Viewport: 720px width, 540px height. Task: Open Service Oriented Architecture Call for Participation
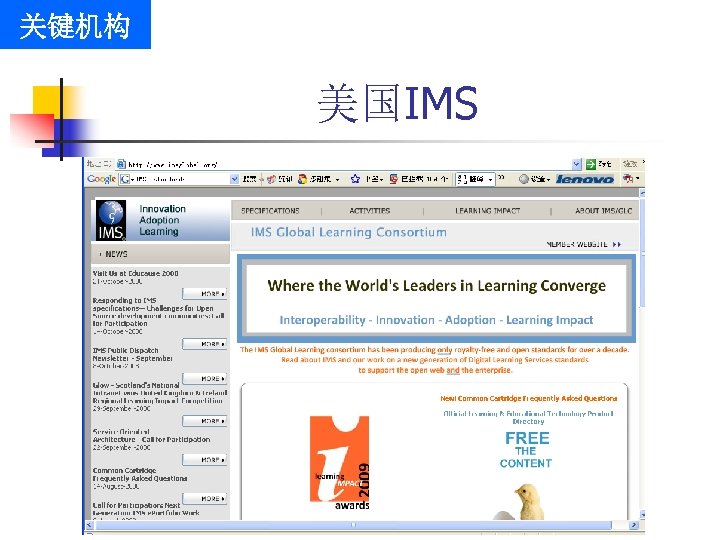click(152, 436)
